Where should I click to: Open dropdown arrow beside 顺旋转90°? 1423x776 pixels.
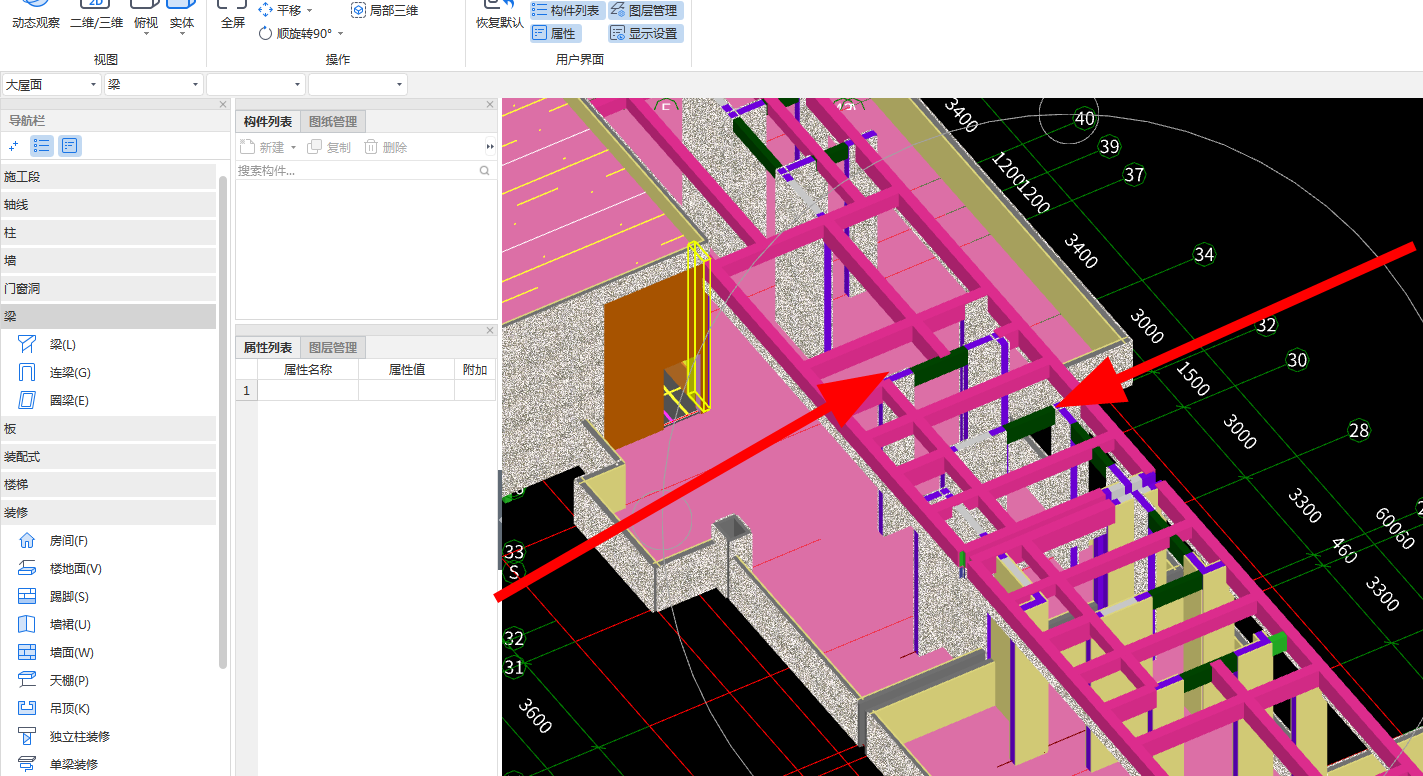pos(341,33)
